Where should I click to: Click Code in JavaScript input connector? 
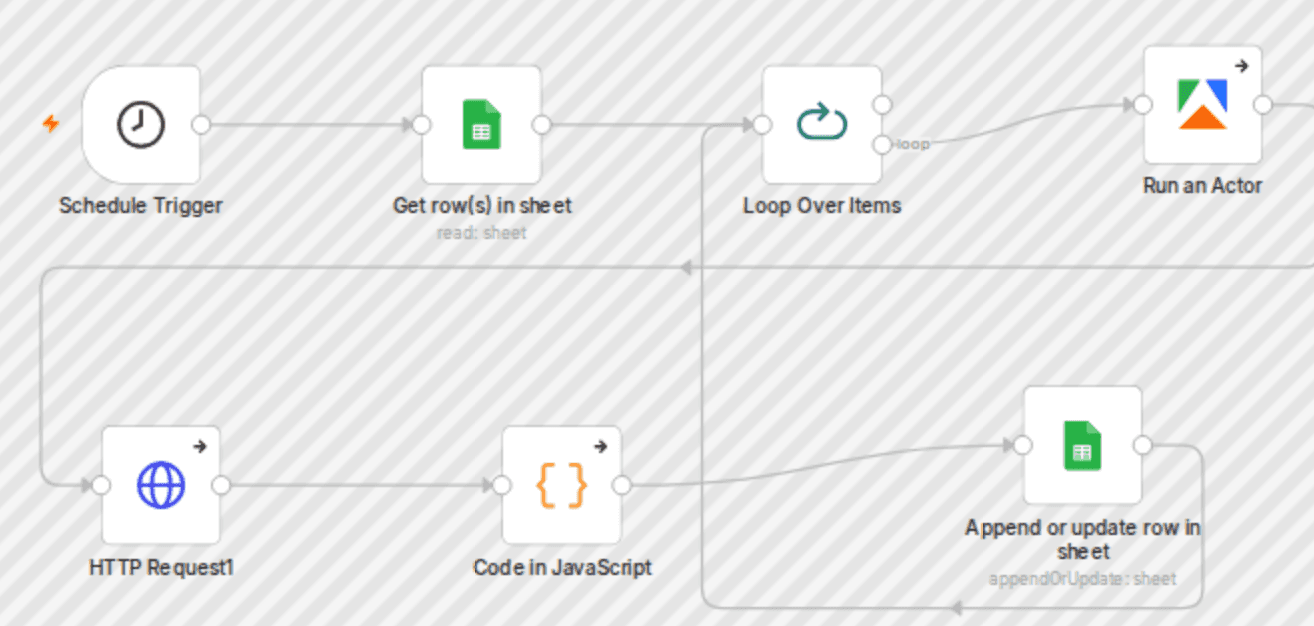pyautogui.click(x=502, y=485)
